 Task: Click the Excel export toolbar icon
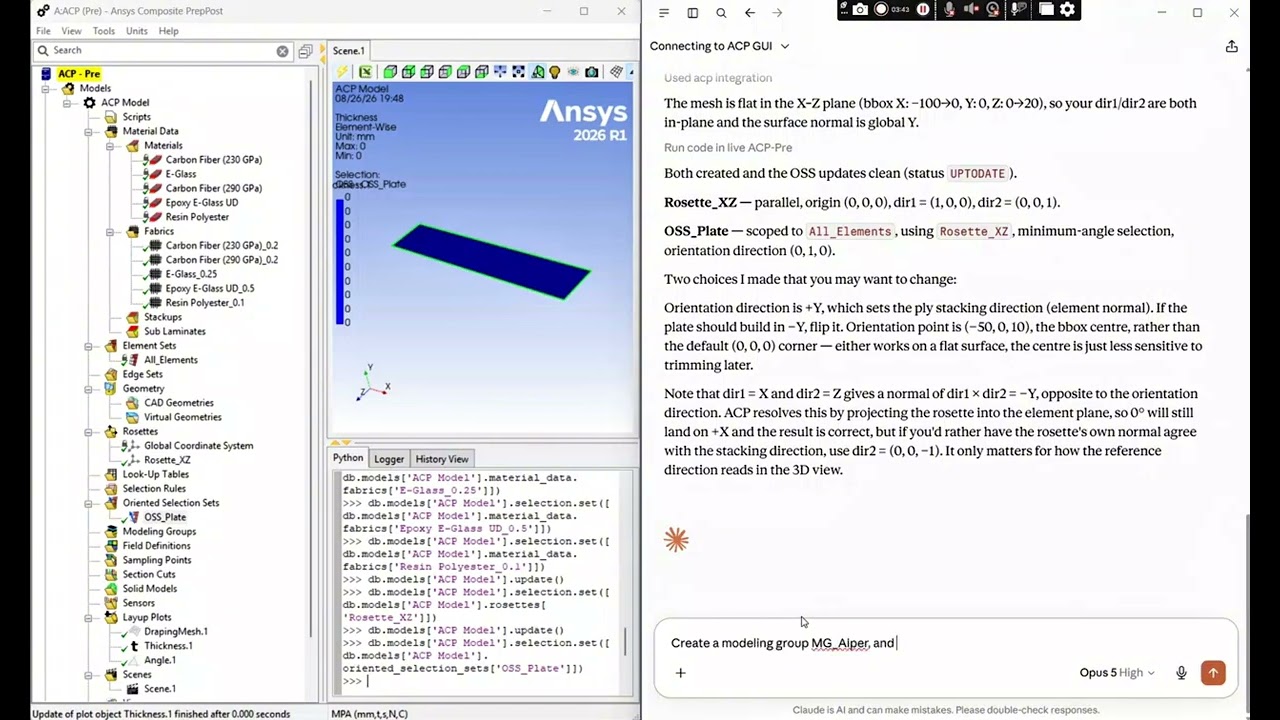point(366,72)
